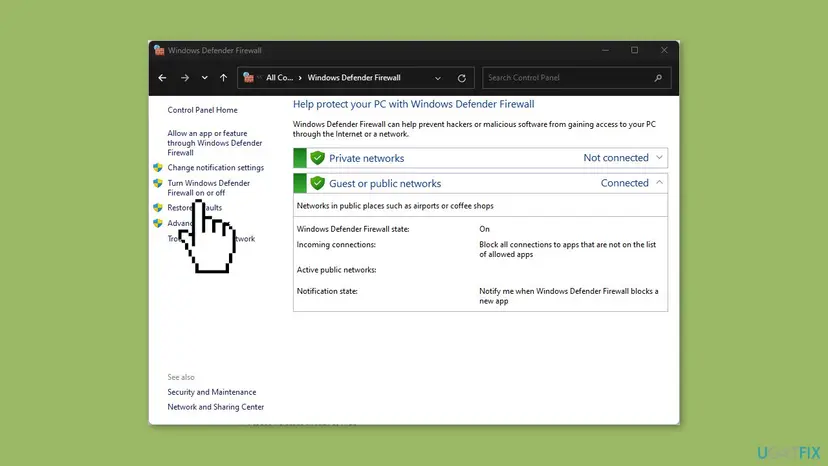The height and width of the screenshot is (466, 828).
Task: Refresh the Control Panel page
Action: tap(462, 78)
